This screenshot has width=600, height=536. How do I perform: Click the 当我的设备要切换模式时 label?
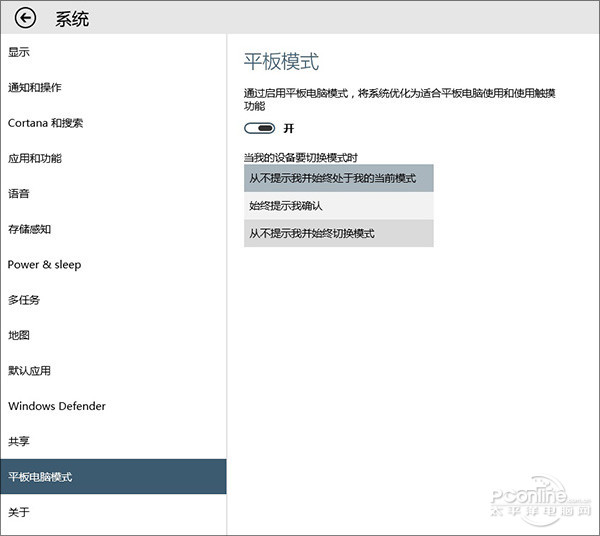point(301,157)
